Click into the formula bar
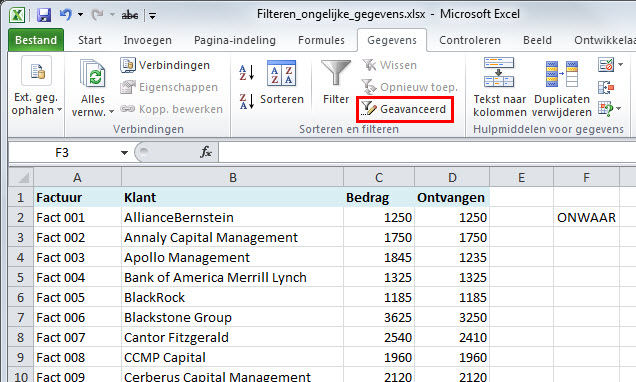Image resolution: width=636 pixels, height=382 pixels. click(427, 152)
